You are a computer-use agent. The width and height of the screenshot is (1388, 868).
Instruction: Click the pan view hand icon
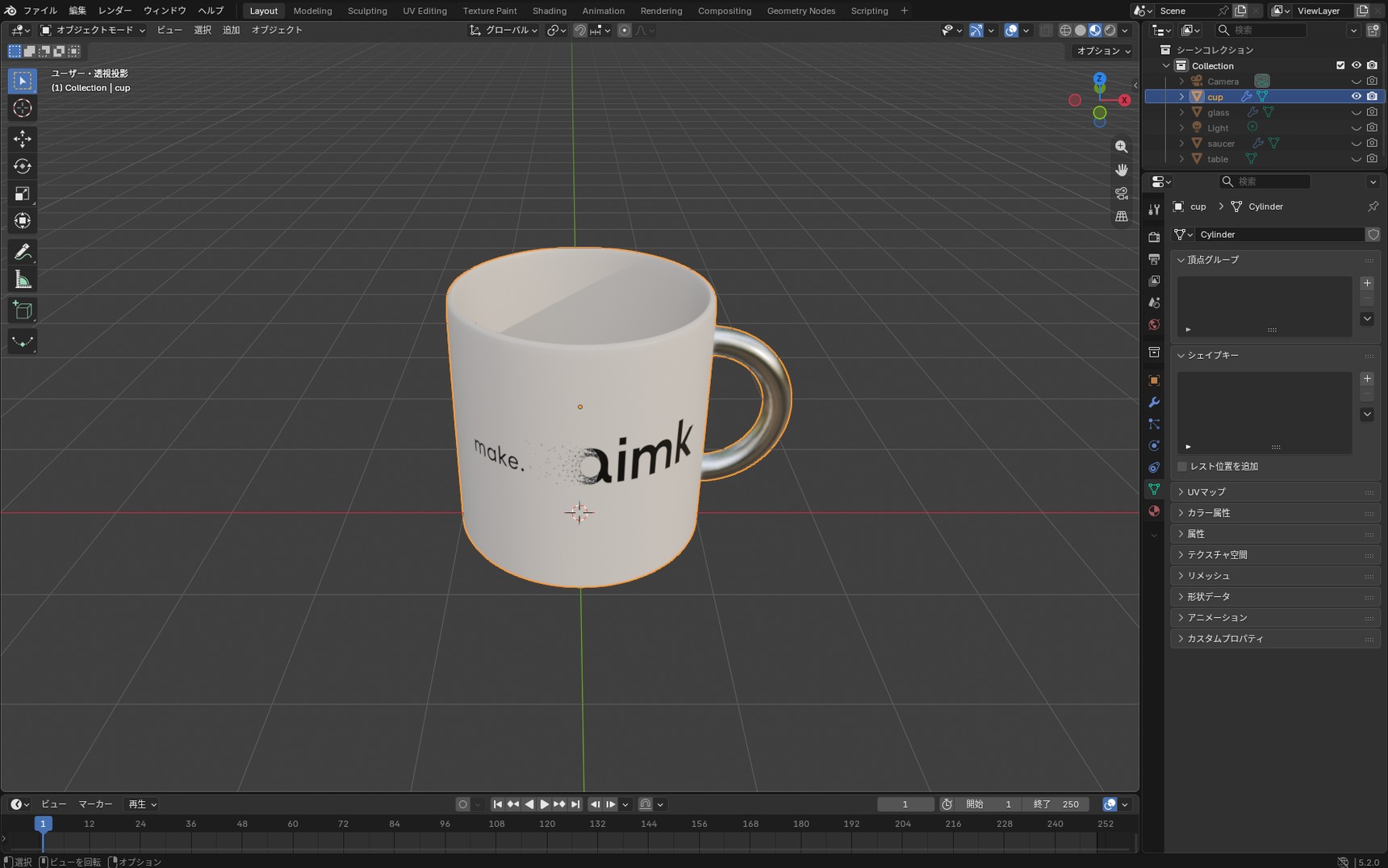(1122, 169)
